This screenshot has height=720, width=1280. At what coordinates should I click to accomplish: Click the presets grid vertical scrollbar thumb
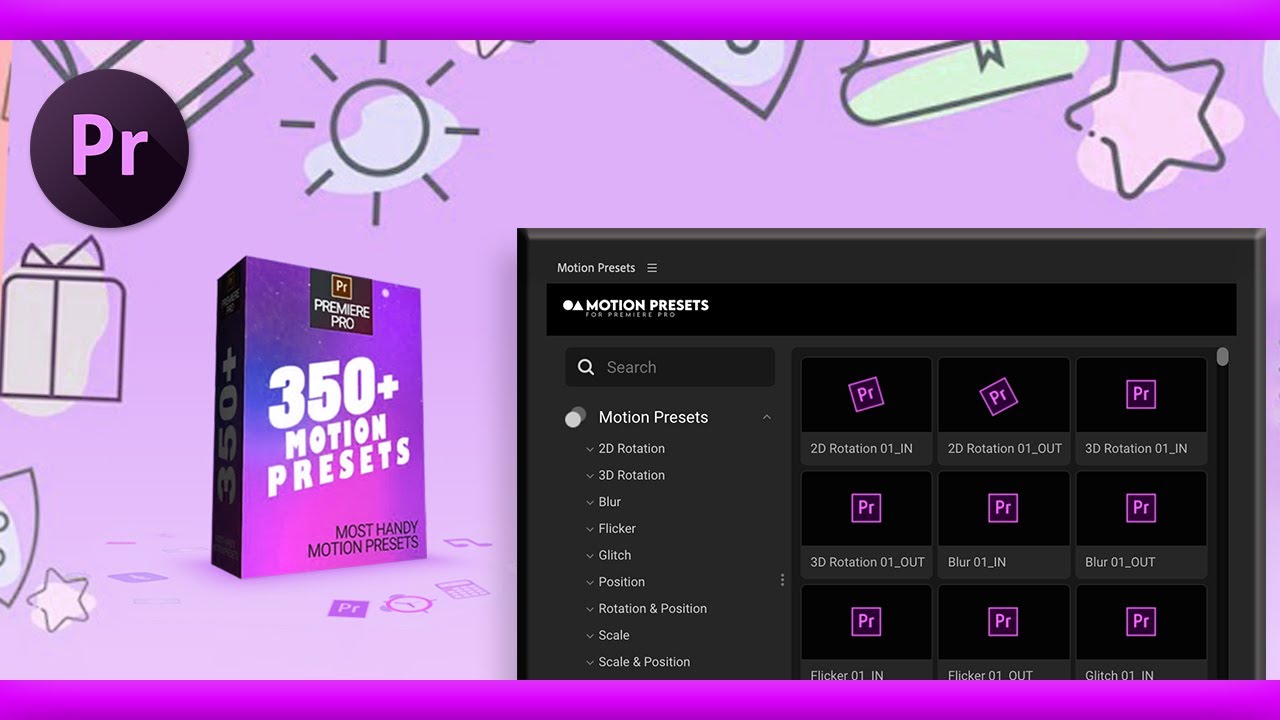click(1222, 357)
